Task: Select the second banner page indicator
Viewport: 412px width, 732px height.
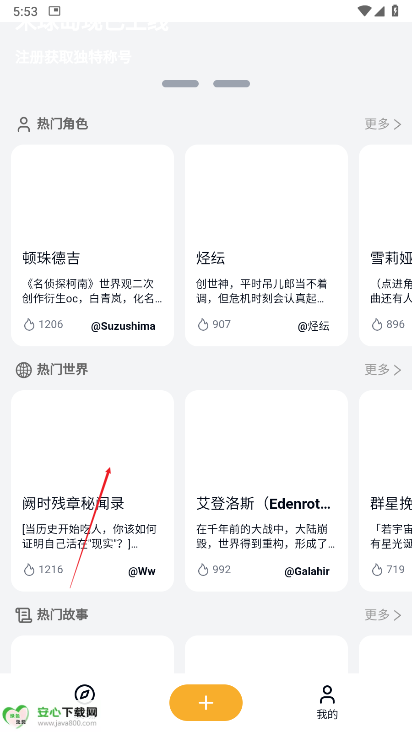Action: [x=231, y=84]
